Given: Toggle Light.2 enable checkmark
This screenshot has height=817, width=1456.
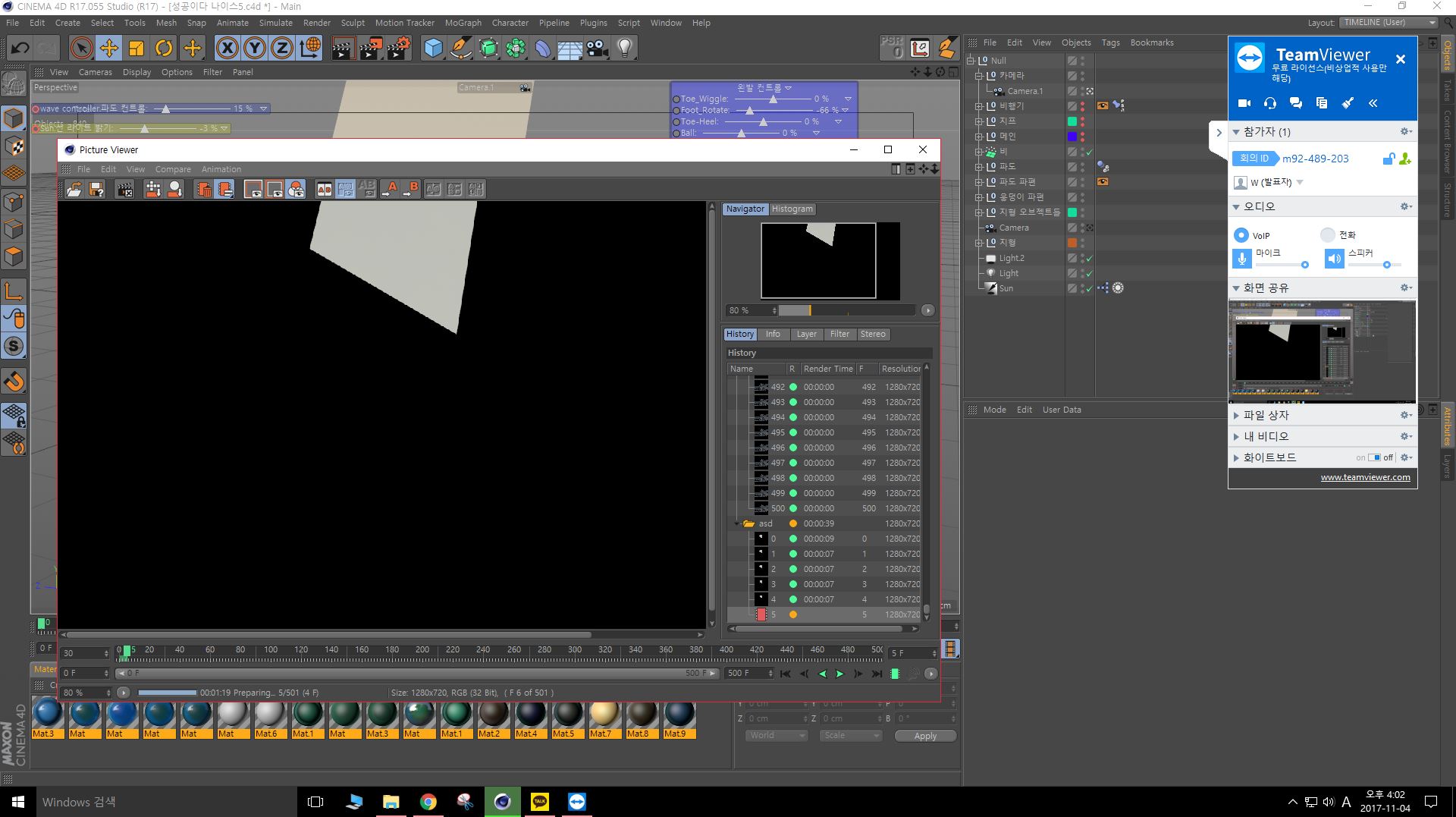Looking at the screenshot, I should pos(1090,258).
